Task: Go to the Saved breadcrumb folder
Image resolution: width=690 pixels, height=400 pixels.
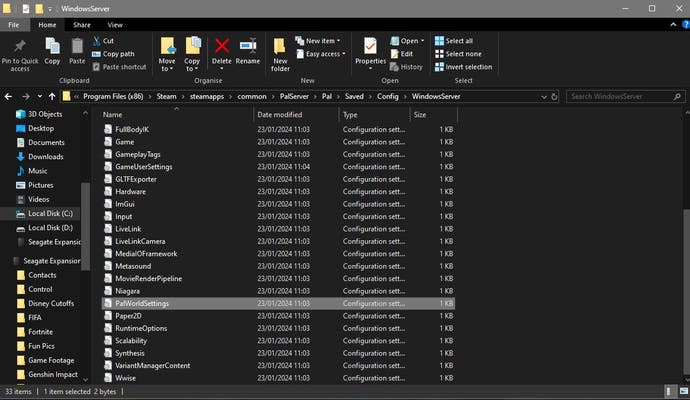Action: (x=354, y=96)
